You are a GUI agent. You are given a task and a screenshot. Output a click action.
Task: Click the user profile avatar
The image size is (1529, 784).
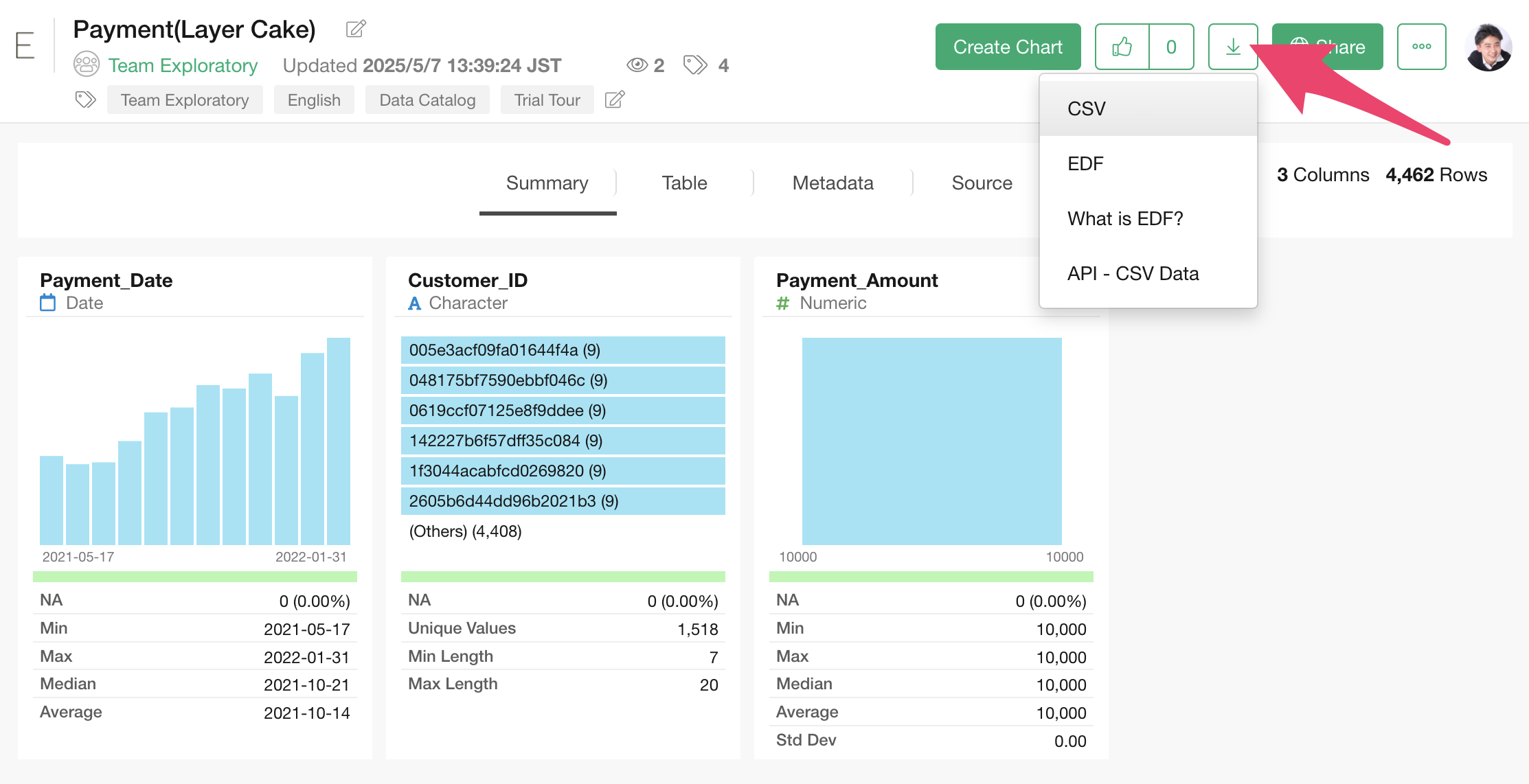tap(1488, 47)
